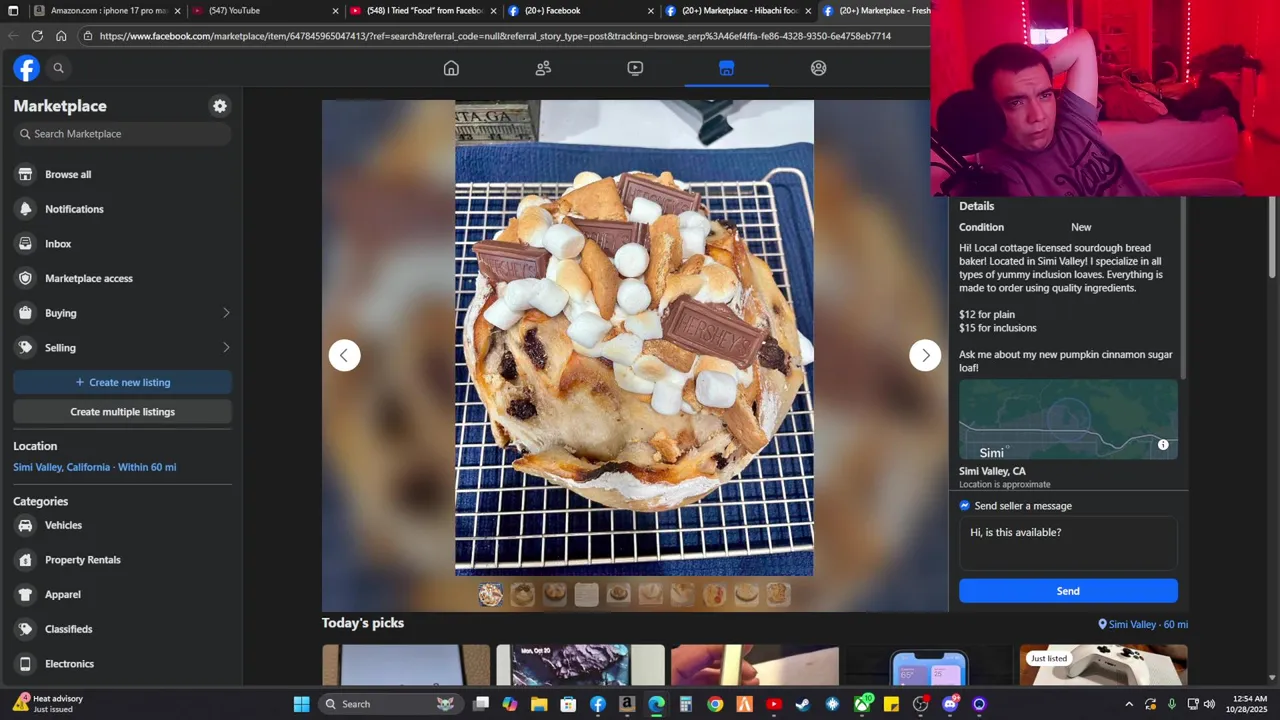Click the Inbox icon in Marketplace sidebar
The width and height of the screenshot is (1280, 720).
(25, 243)
